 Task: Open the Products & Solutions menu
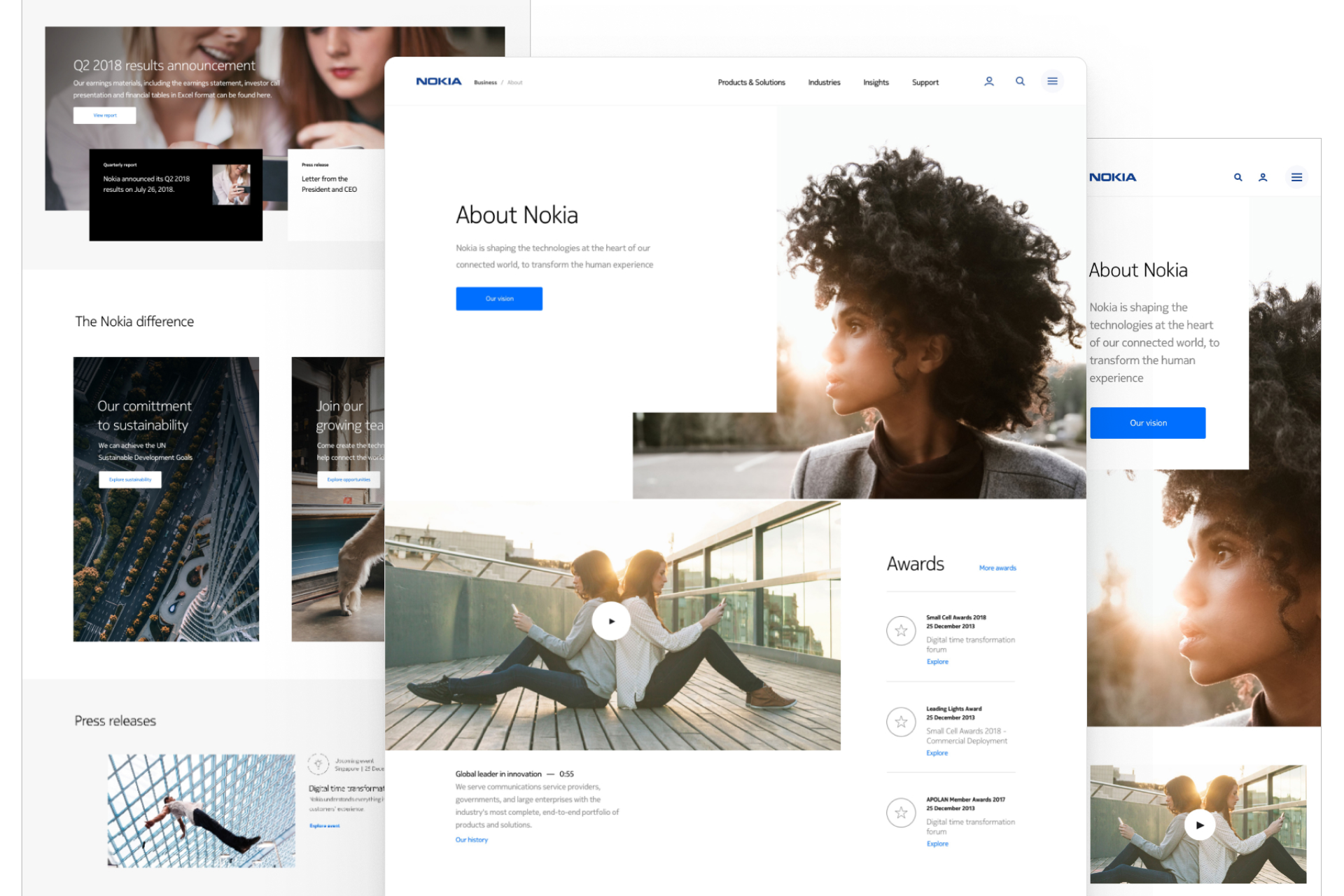click(x=751, y=82)
